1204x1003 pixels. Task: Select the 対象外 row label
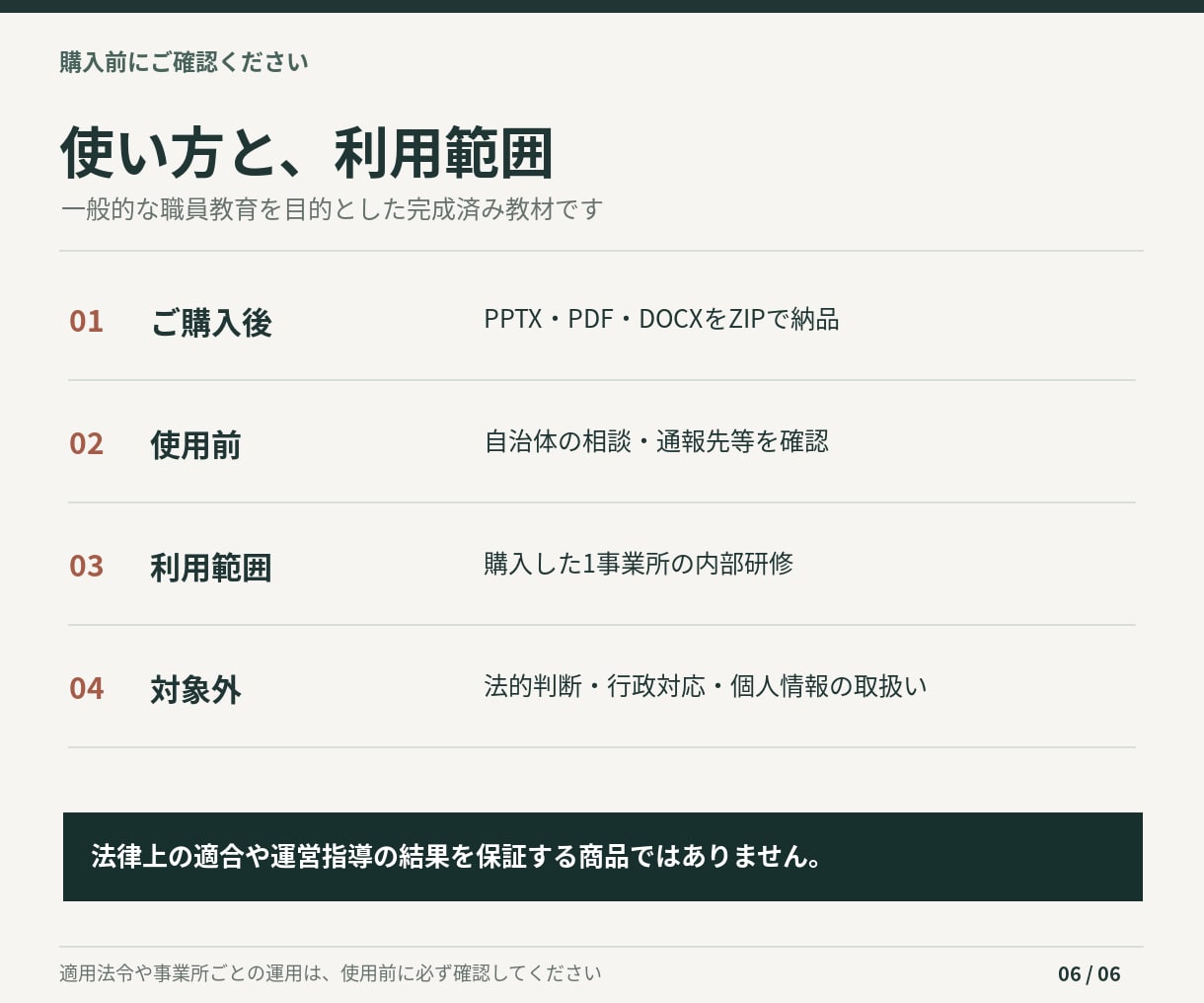point(195,690)
